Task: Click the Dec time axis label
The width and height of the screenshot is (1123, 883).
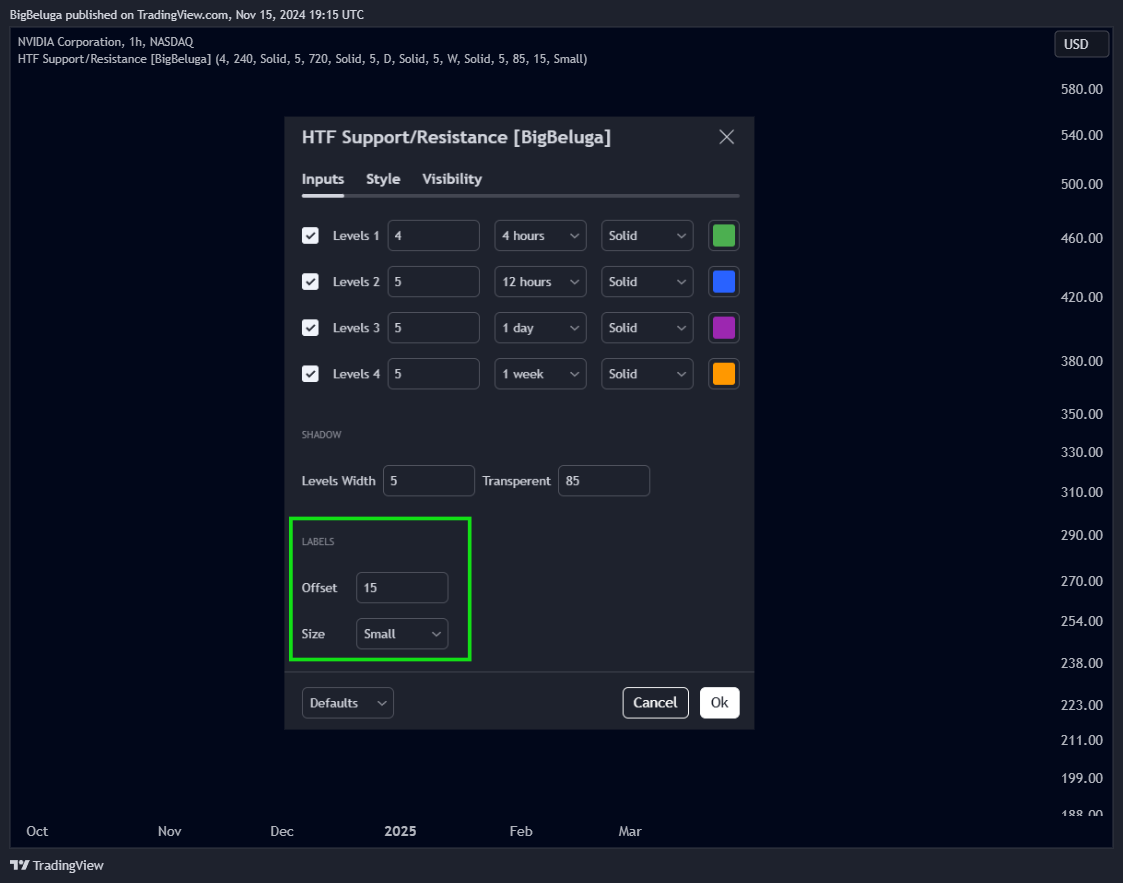Action: click(x=281, y=831)
